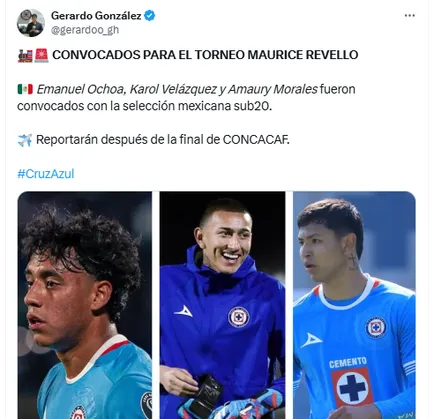Follow the #CruzAzul hashtag link

click(x=46, y=174)
